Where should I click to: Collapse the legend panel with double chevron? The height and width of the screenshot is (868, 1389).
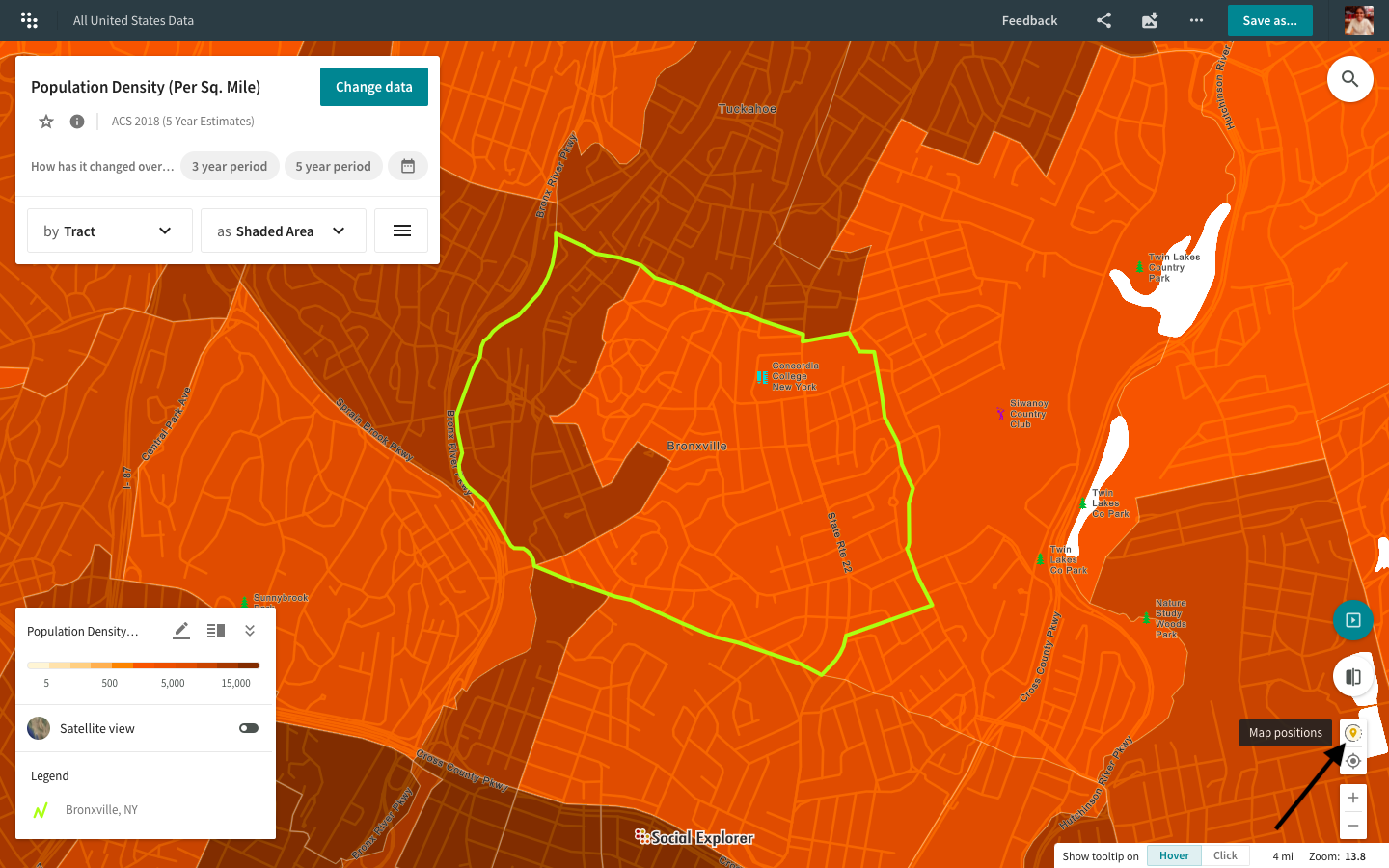click(x=249, y=630)
